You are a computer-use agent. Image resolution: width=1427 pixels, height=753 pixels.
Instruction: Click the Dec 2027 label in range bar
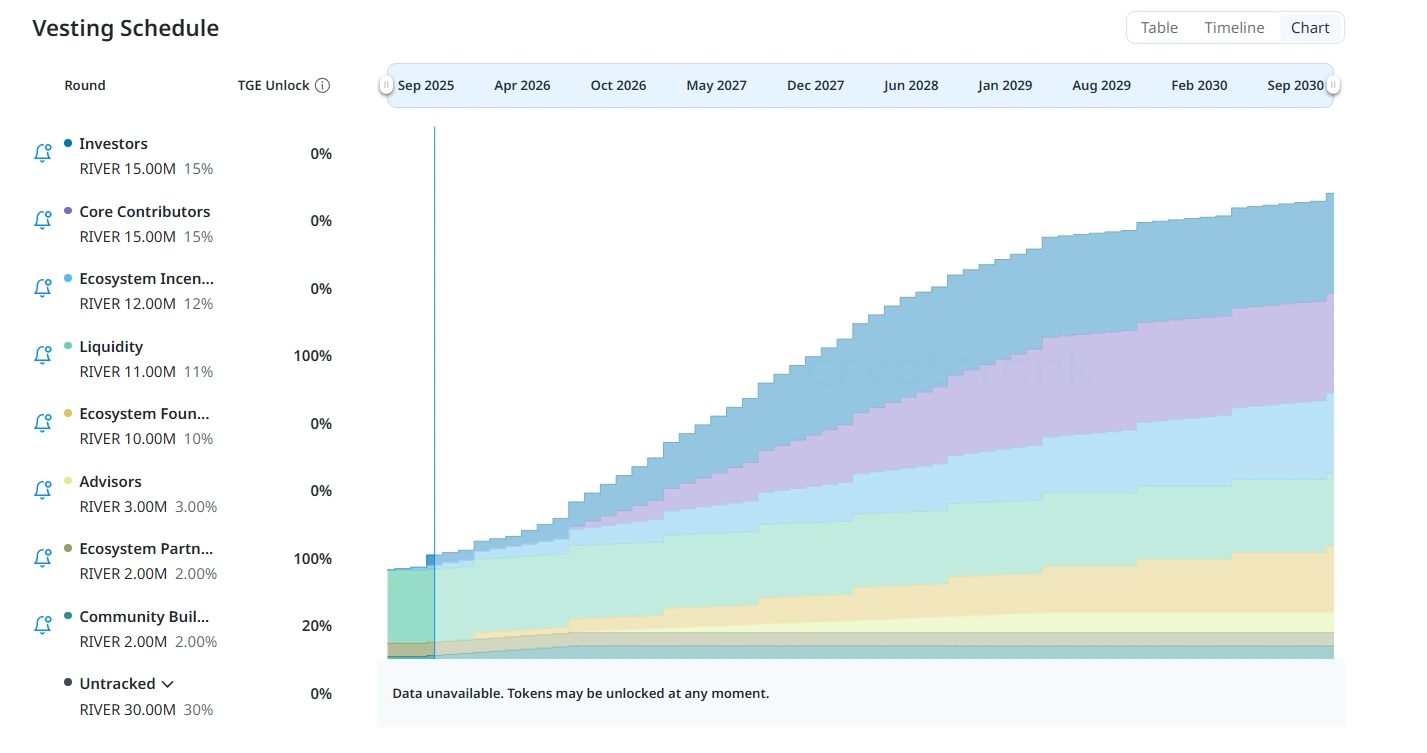coord(815,86)
